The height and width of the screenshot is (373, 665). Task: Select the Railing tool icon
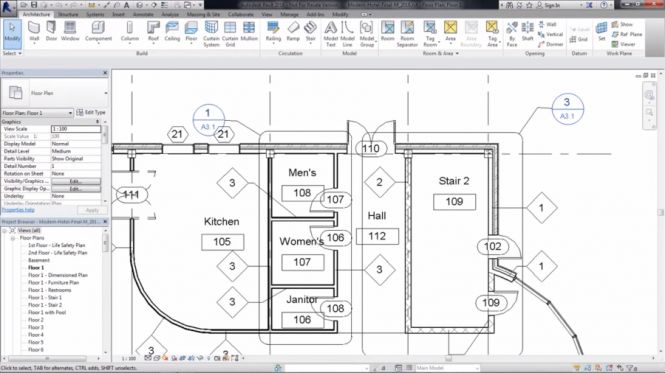pyautogui.click(x=273, y=31)
